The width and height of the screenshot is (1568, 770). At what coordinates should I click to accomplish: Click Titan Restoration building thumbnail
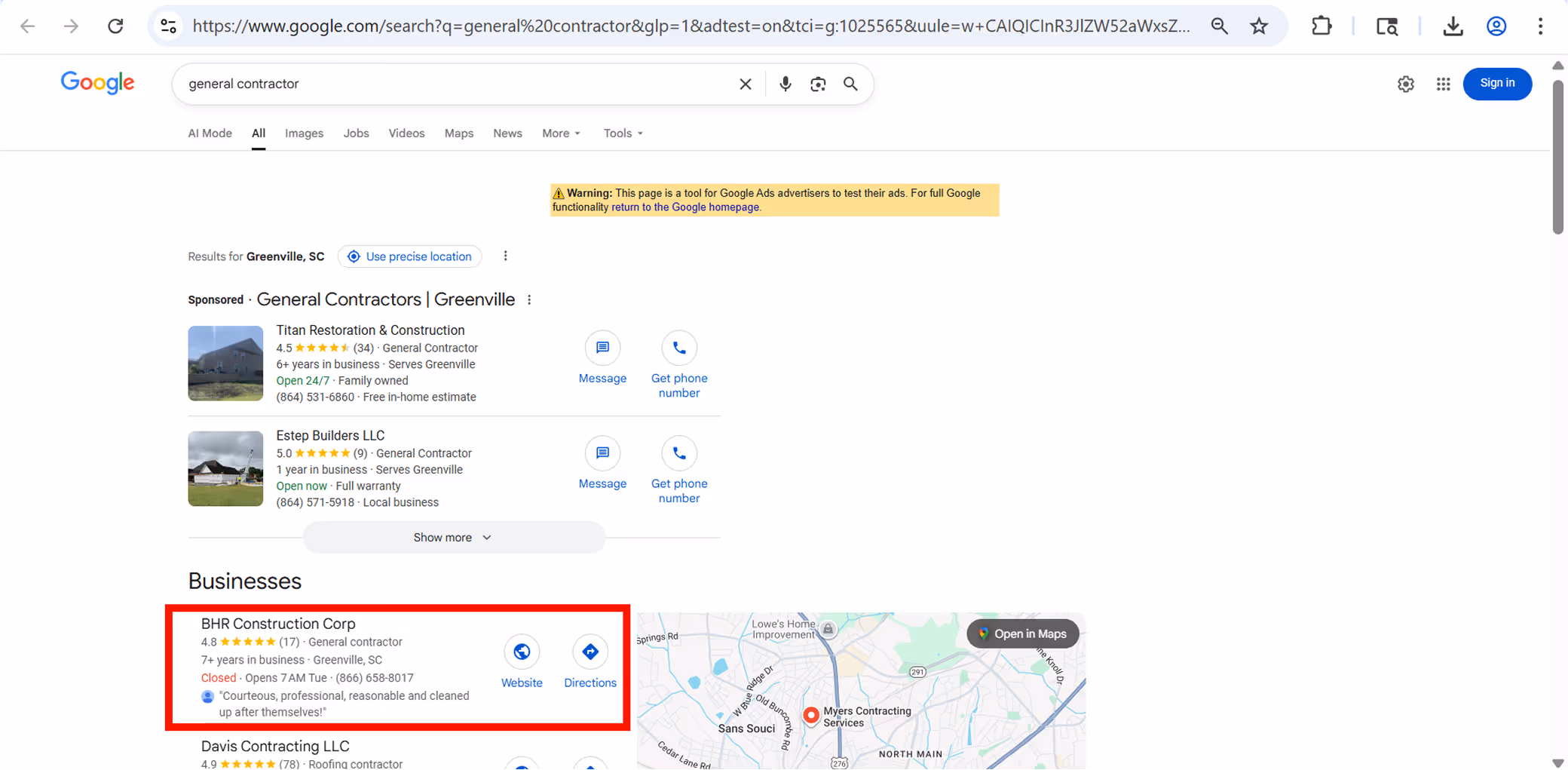click(225, 363)
